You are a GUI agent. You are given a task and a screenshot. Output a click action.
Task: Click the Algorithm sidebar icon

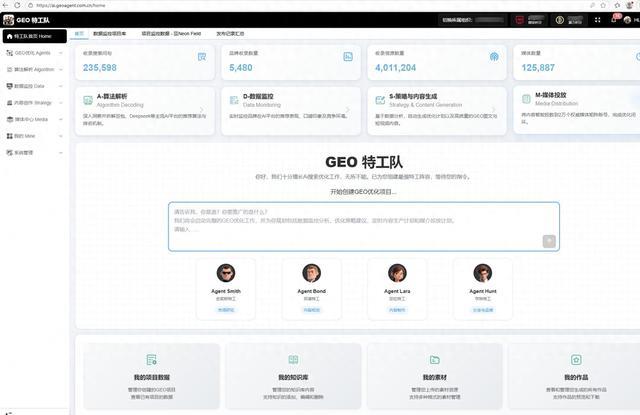9,69
